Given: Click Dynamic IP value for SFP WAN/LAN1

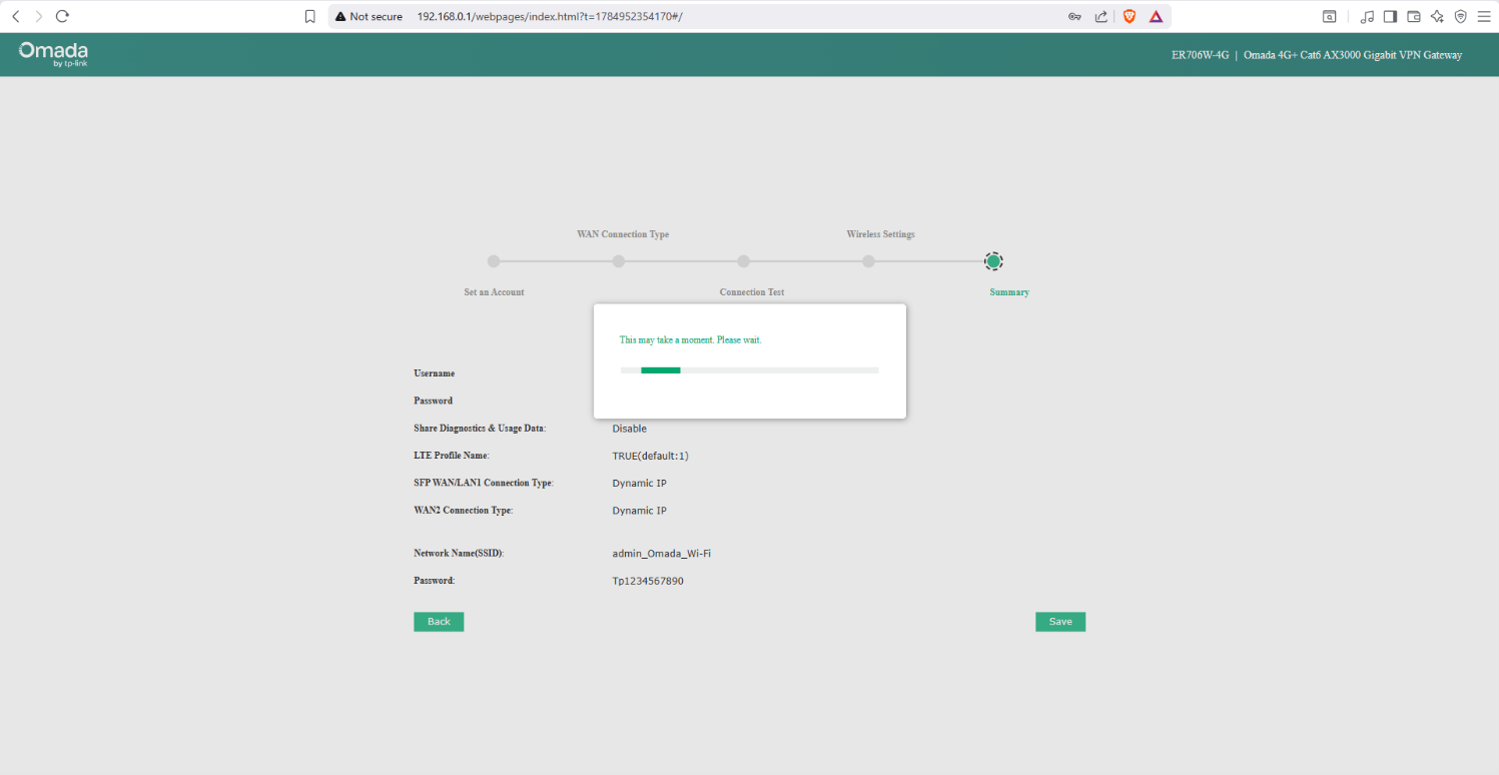Looking at the screenshot, I should (639, 483).
